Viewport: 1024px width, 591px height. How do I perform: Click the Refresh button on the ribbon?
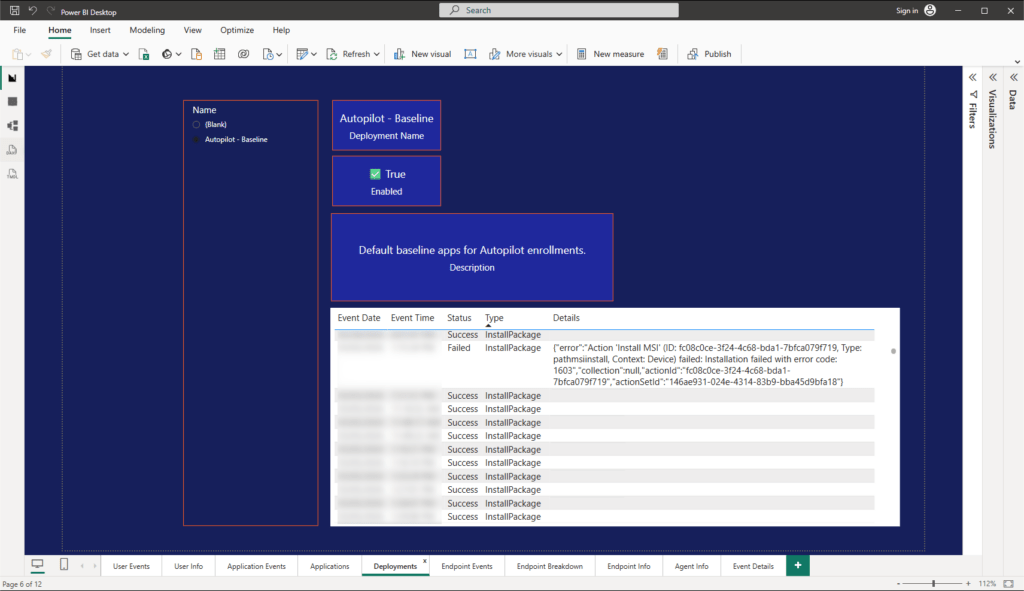(x=352, y=53)
